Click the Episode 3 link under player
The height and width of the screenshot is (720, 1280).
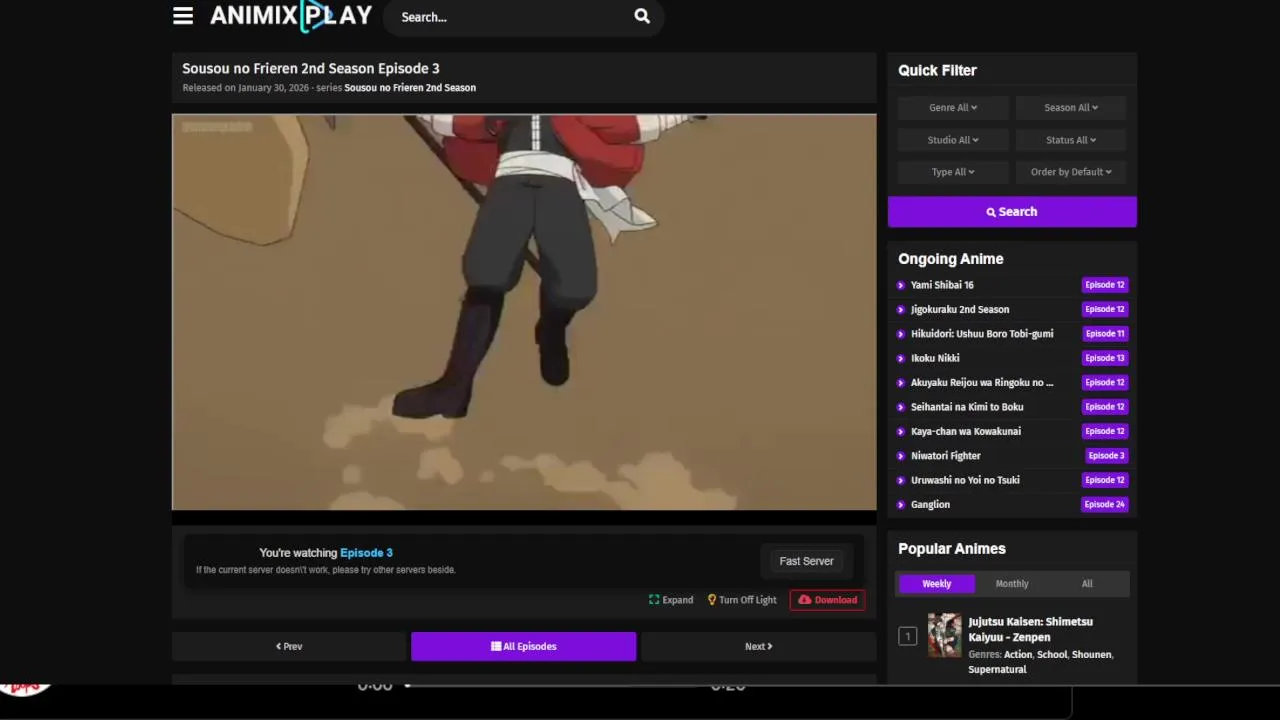coord(366,553)
